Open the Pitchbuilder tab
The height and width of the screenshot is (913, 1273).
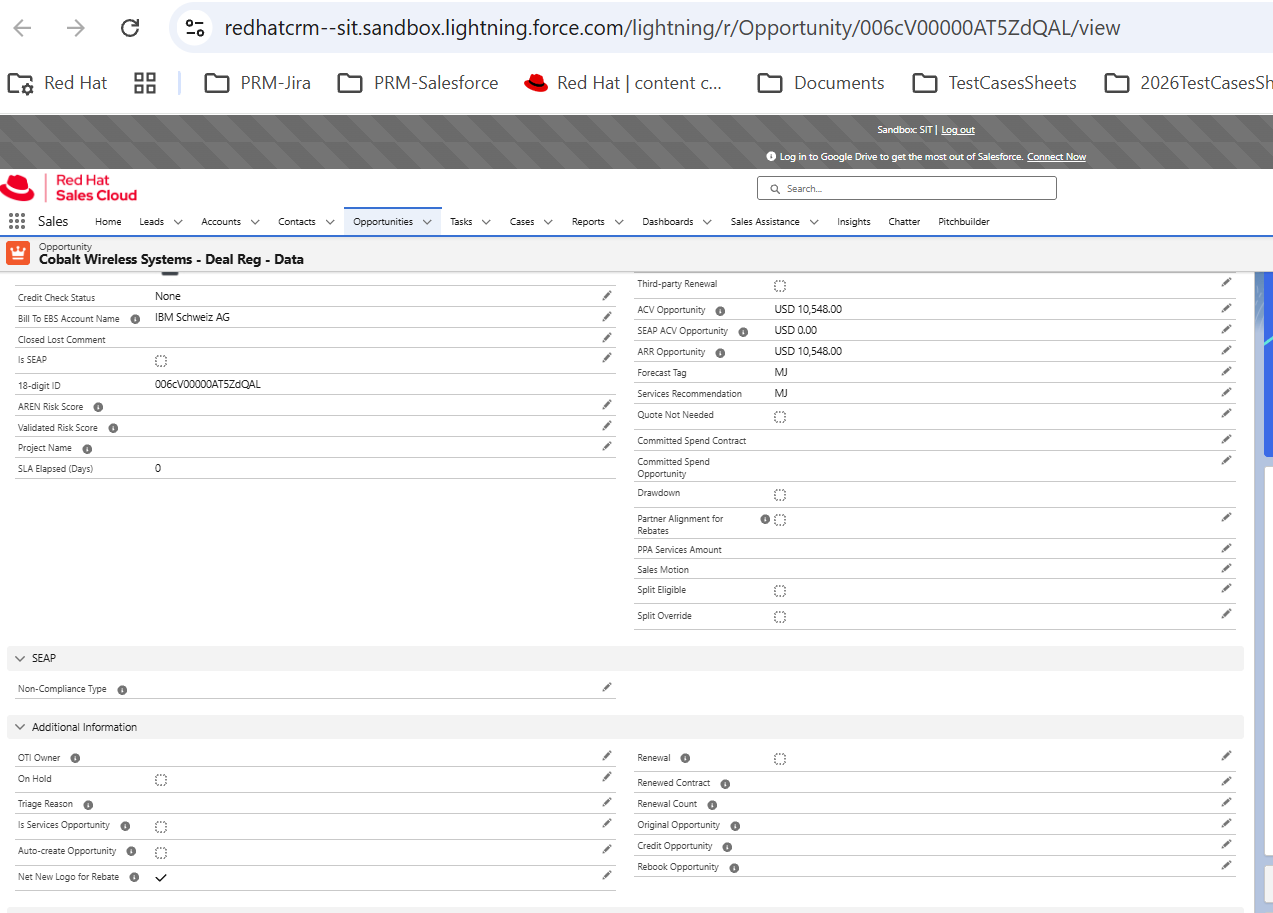pos(964,222)
